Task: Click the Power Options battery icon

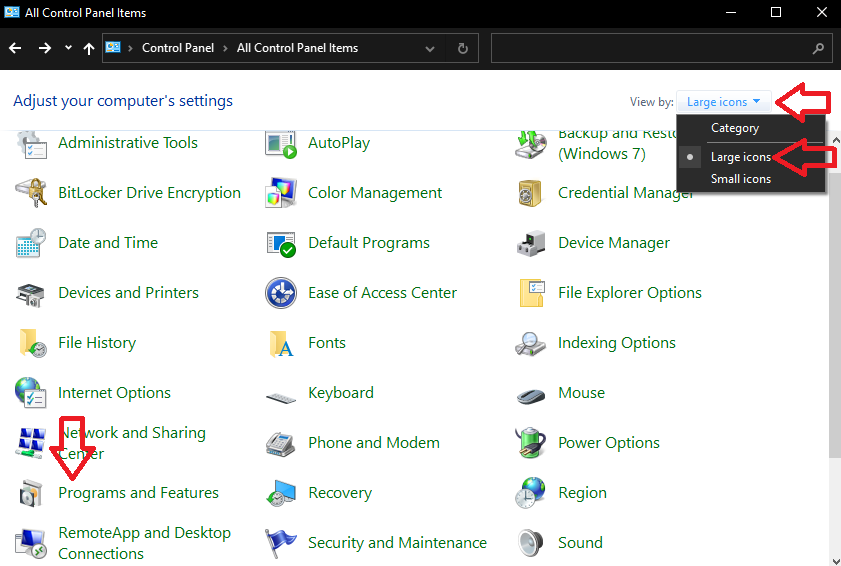Action: coord(531,443)
